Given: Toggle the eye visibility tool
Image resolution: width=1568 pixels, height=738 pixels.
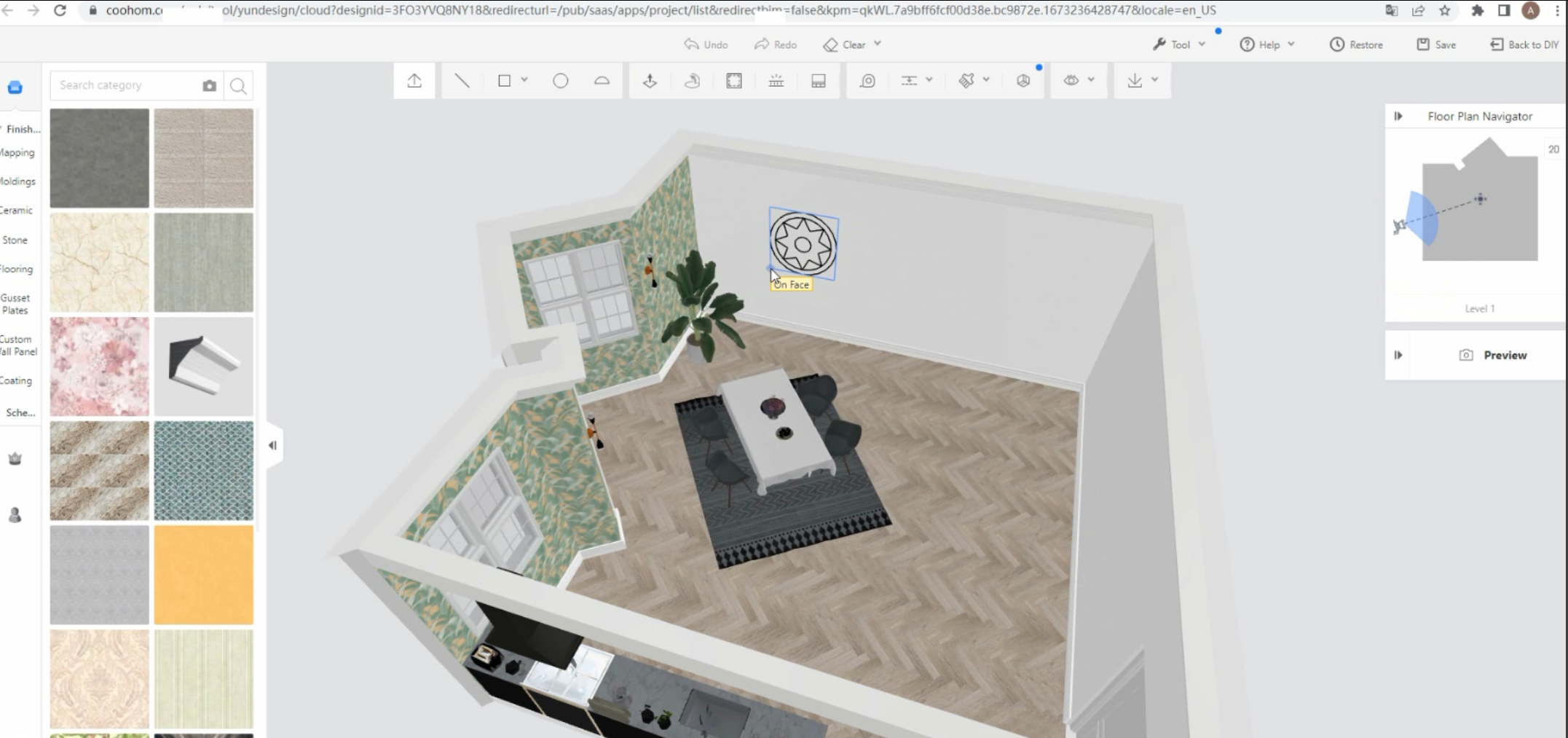Looking at the screenshot, I should 1071,81.
